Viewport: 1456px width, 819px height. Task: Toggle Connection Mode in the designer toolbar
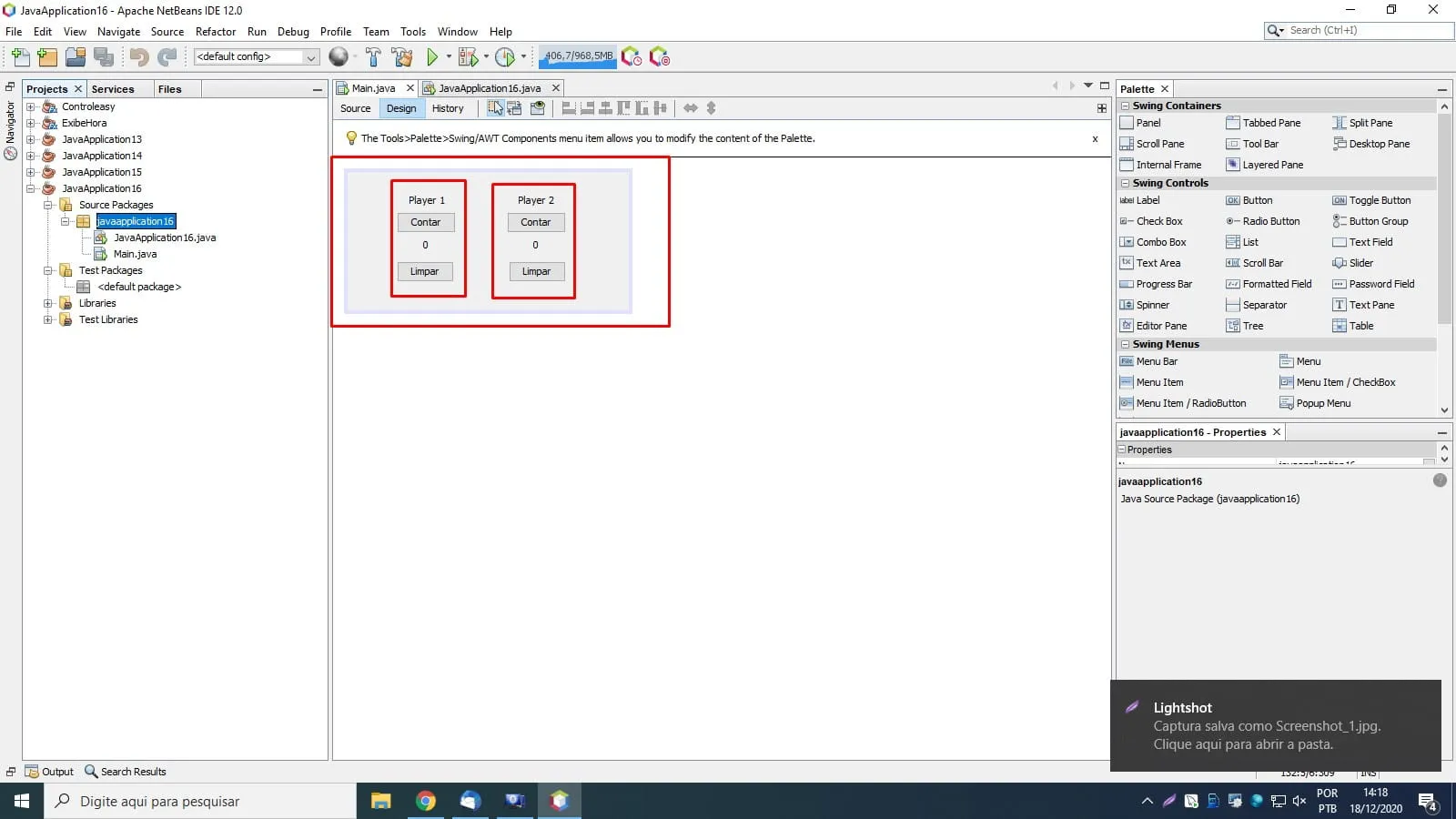515,108
